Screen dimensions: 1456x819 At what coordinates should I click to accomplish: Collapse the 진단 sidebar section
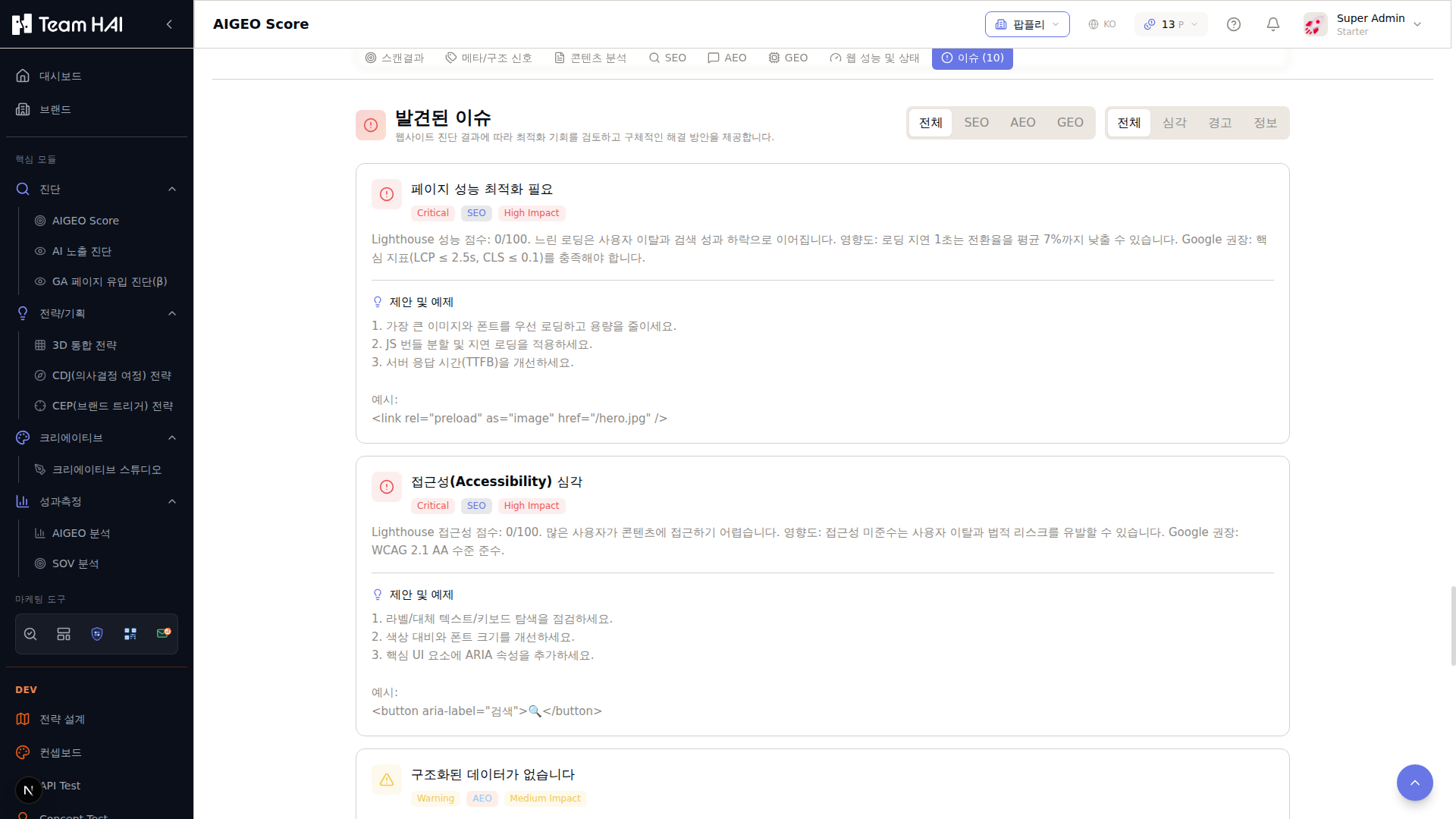point(96,189)
